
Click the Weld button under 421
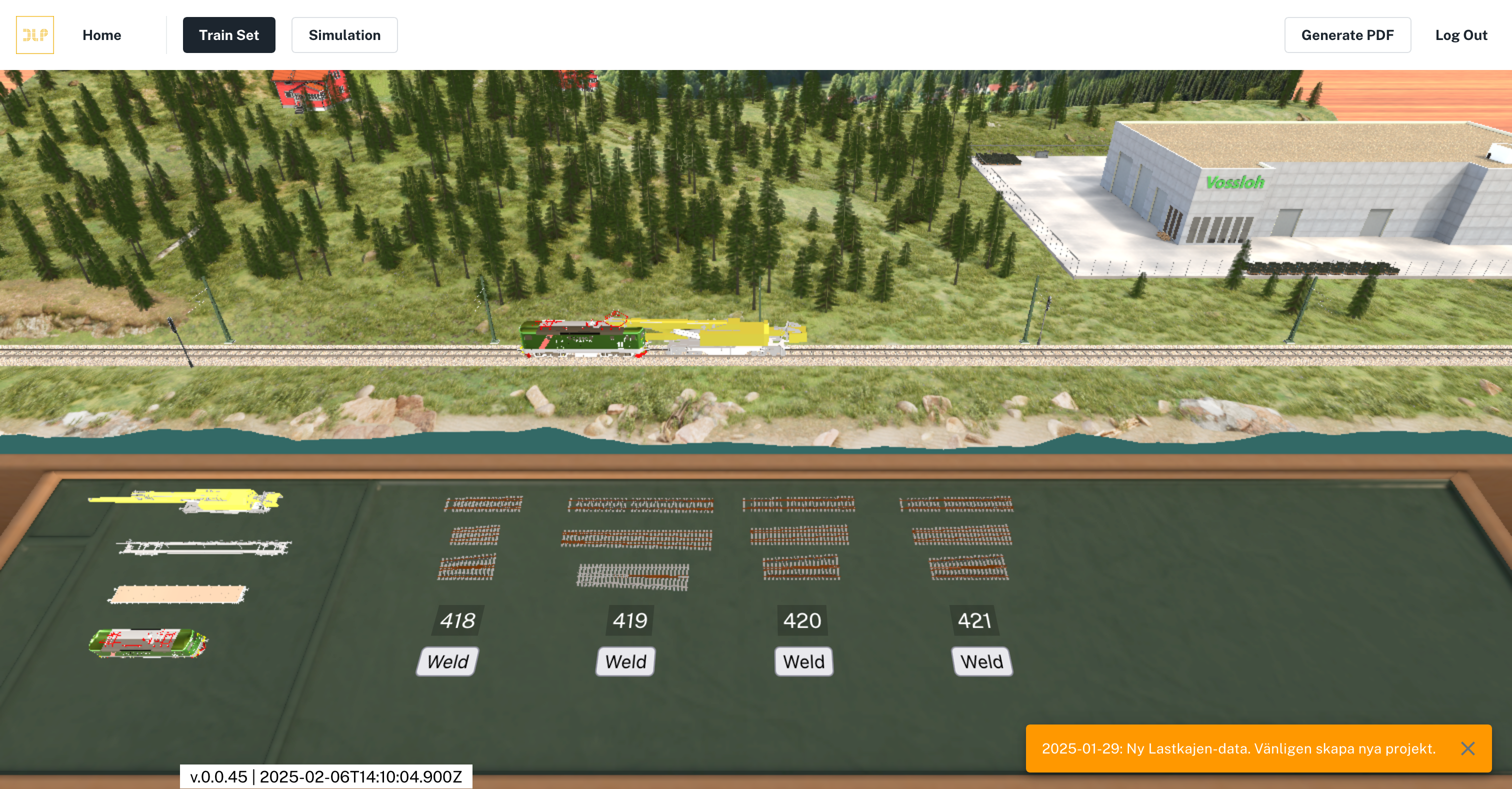(x=982, y=661)
